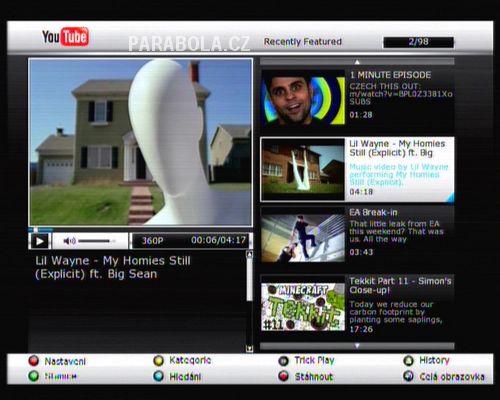Click the main video preview area
The image size is (500, 400).
click(140, 142)
